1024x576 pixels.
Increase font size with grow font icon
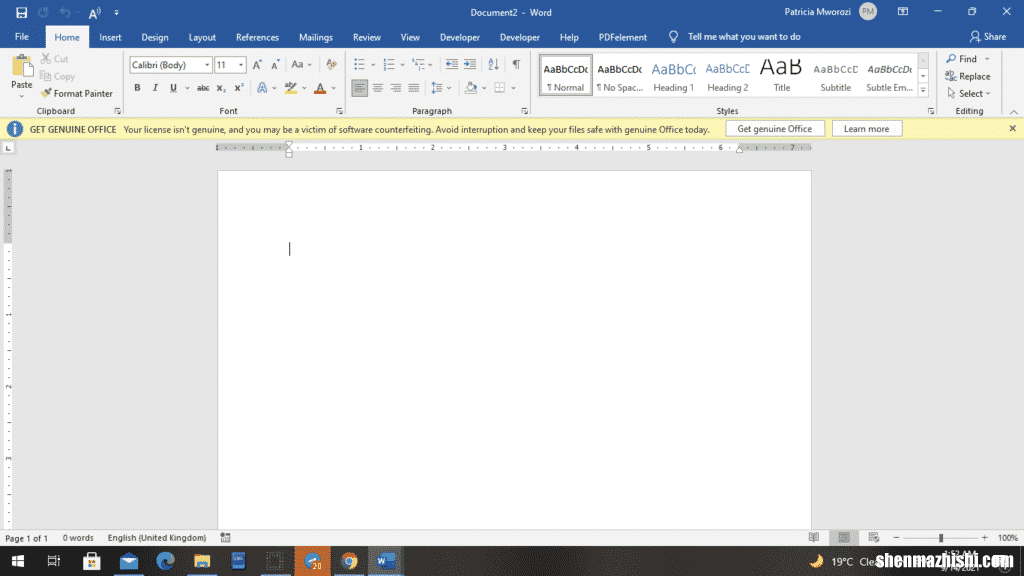(x=257, y=65)
